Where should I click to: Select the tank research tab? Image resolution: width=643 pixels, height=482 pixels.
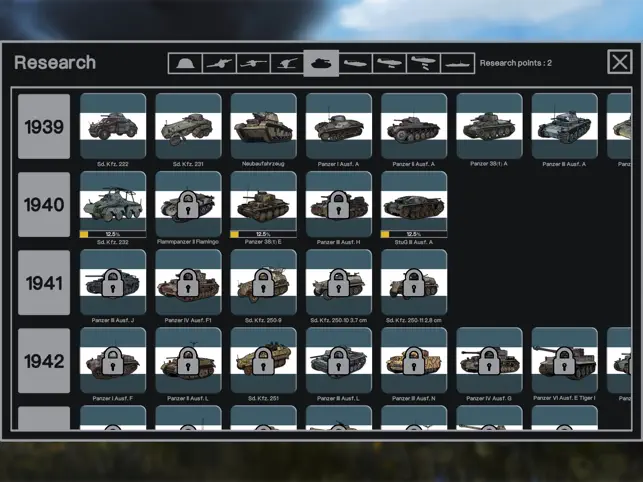point(321,63)
